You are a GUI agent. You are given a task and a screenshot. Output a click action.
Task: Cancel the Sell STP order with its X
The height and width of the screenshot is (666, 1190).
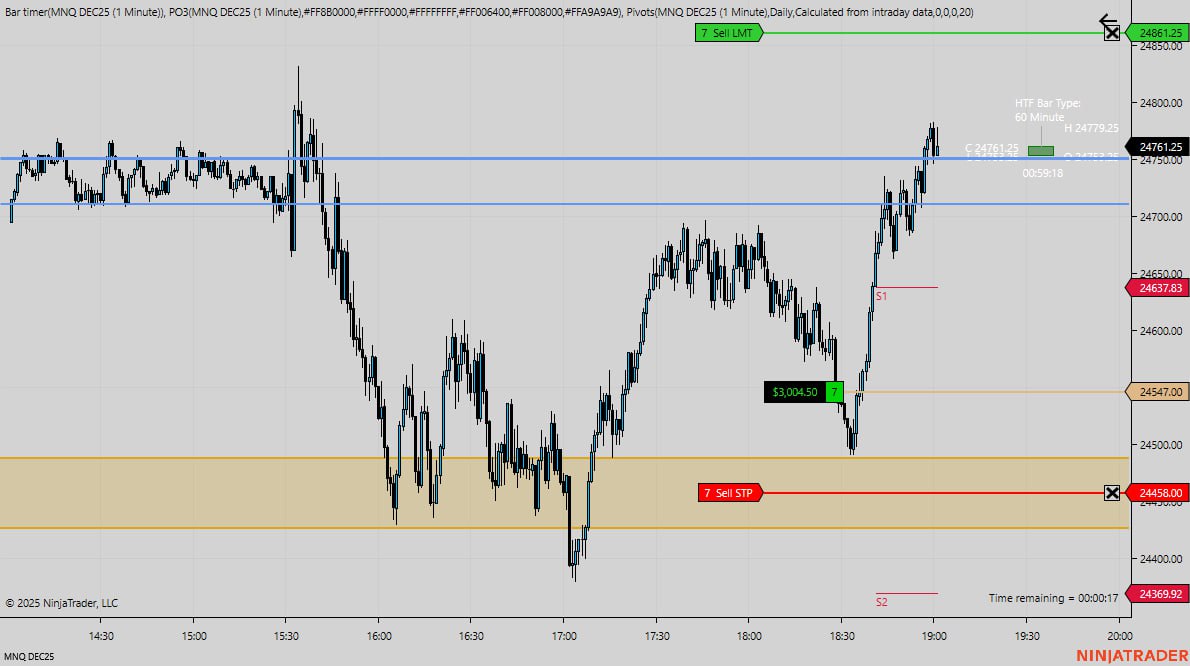pyautogui.click(x=1112, y=493)
